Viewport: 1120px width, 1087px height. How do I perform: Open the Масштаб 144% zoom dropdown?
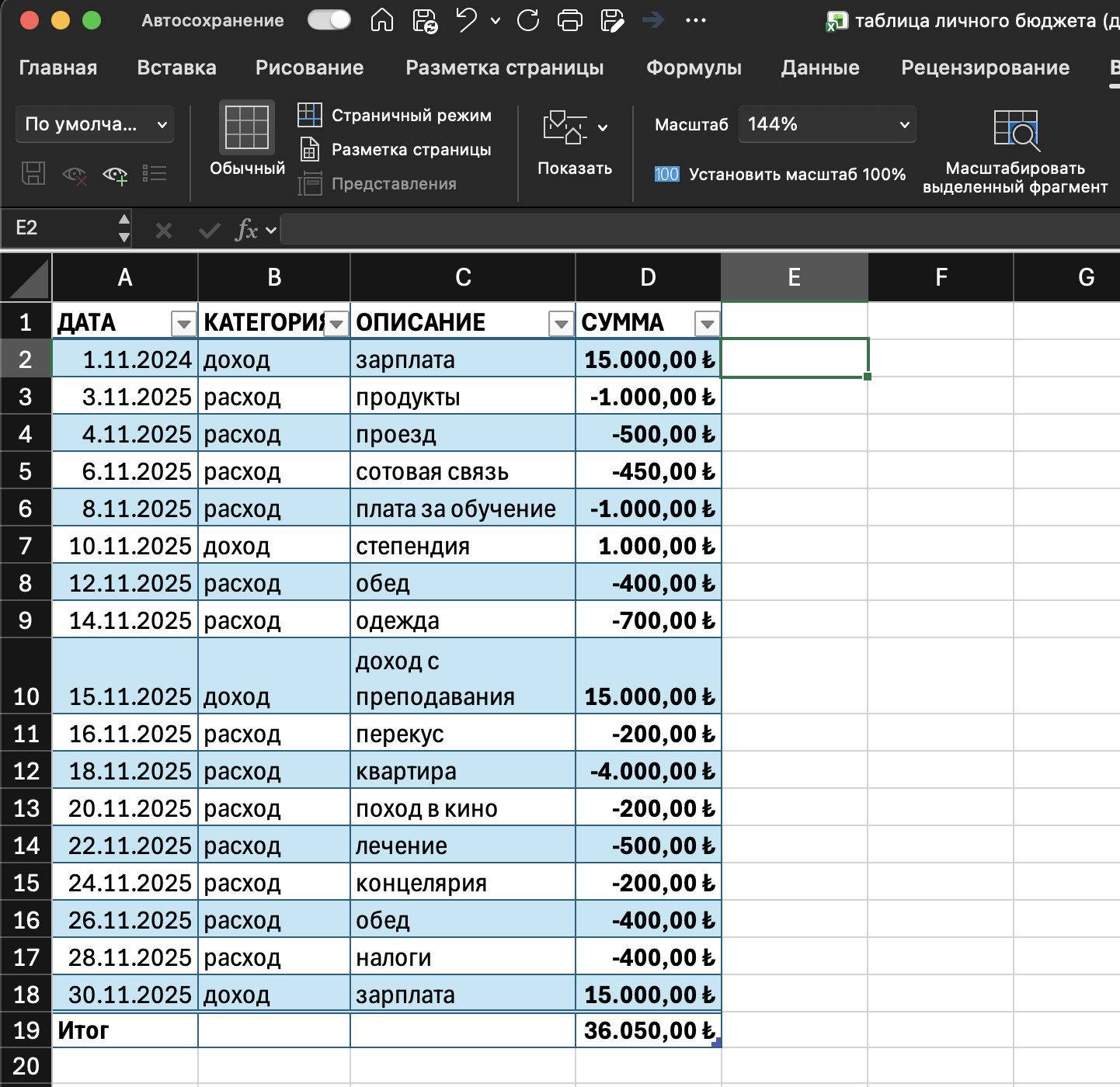tap(827, 124)
